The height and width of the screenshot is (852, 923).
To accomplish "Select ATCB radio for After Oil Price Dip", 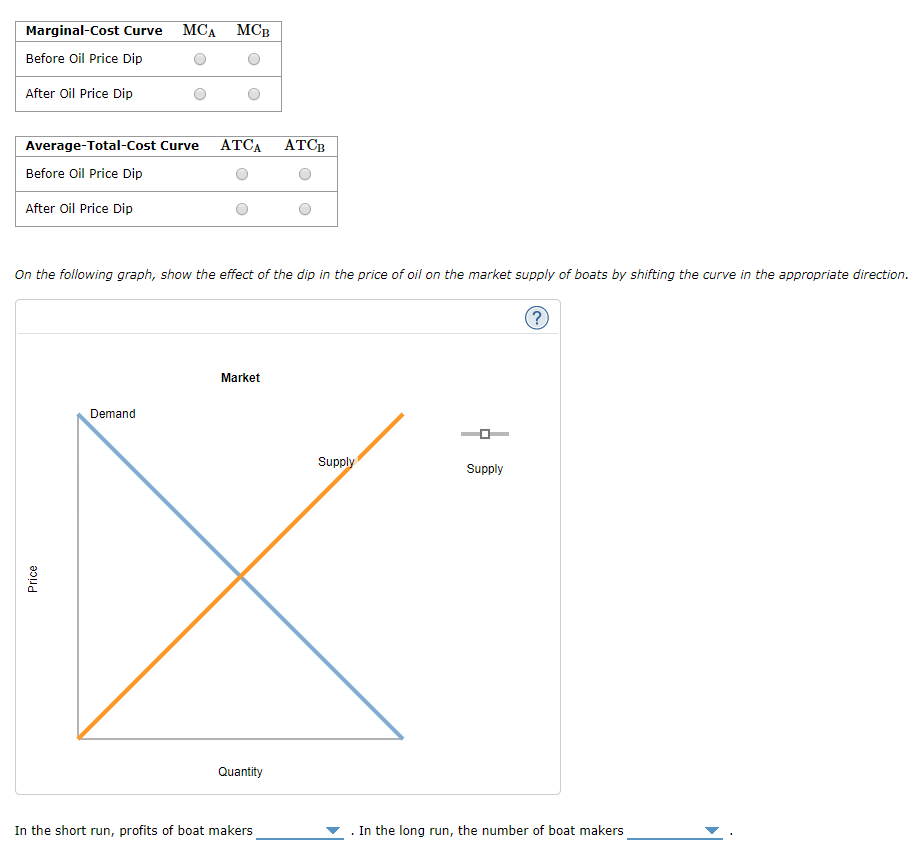I will (304, 208).
